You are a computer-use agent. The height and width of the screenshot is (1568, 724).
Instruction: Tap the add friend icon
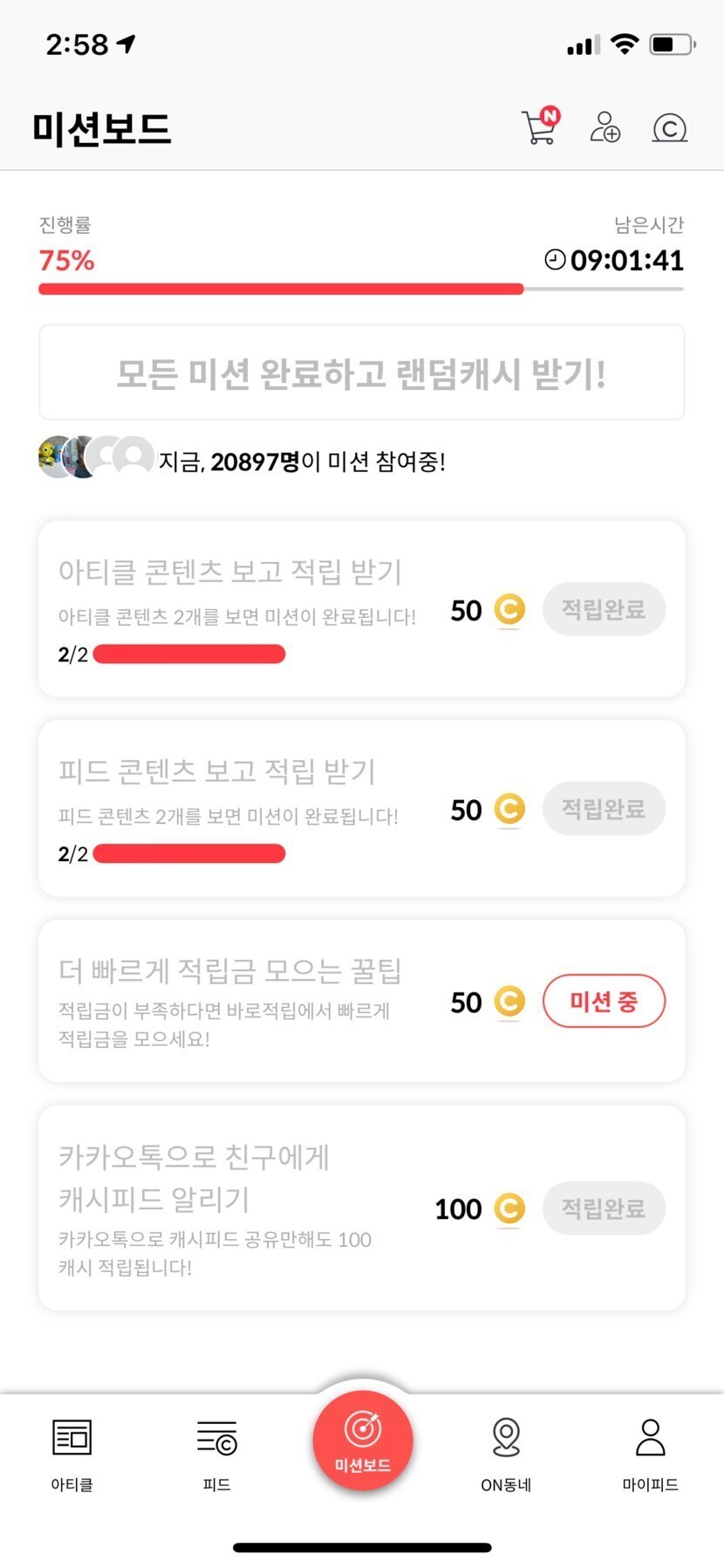[604, 127]
